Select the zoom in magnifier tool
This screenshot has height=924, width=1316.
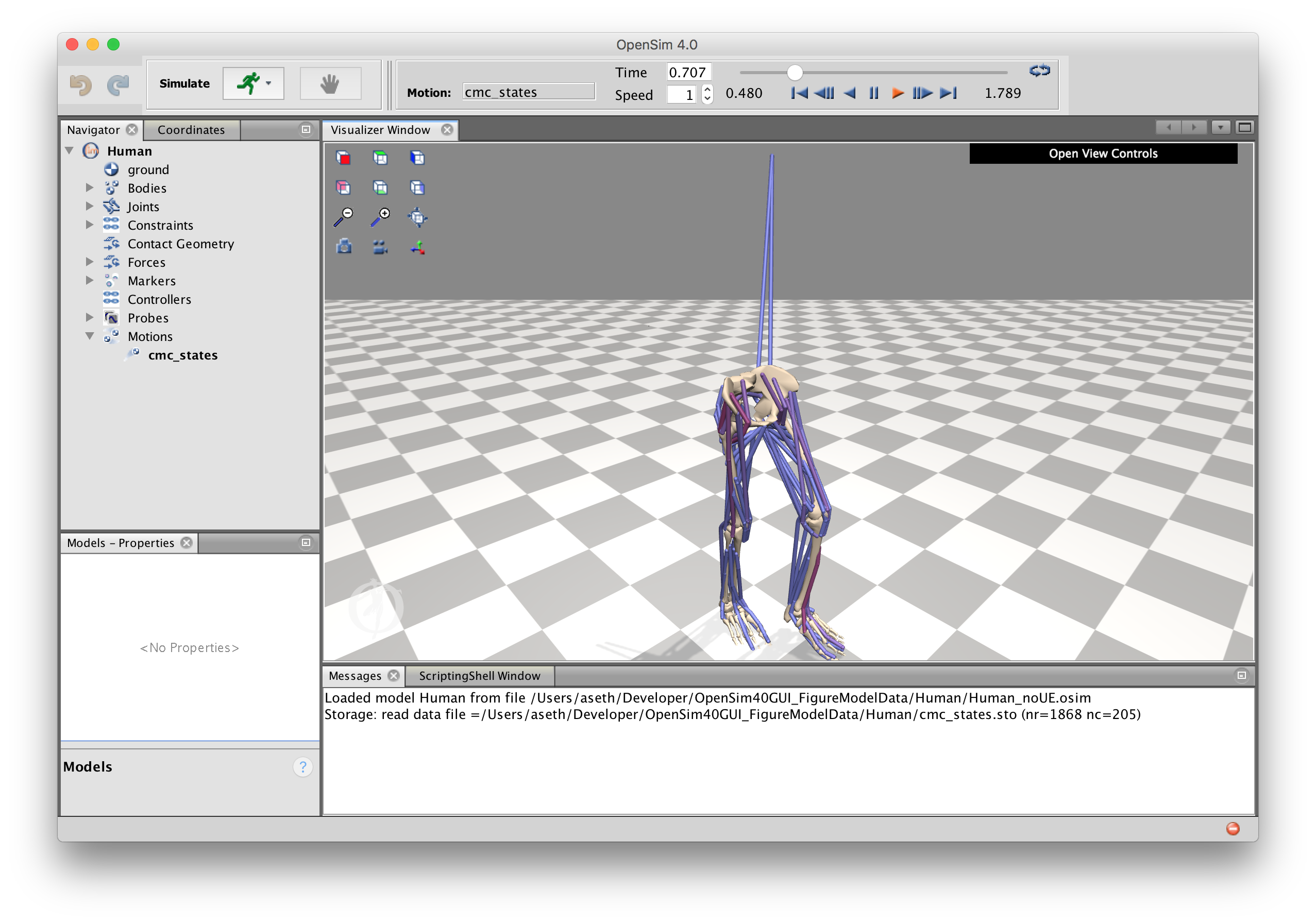point(381,216)
